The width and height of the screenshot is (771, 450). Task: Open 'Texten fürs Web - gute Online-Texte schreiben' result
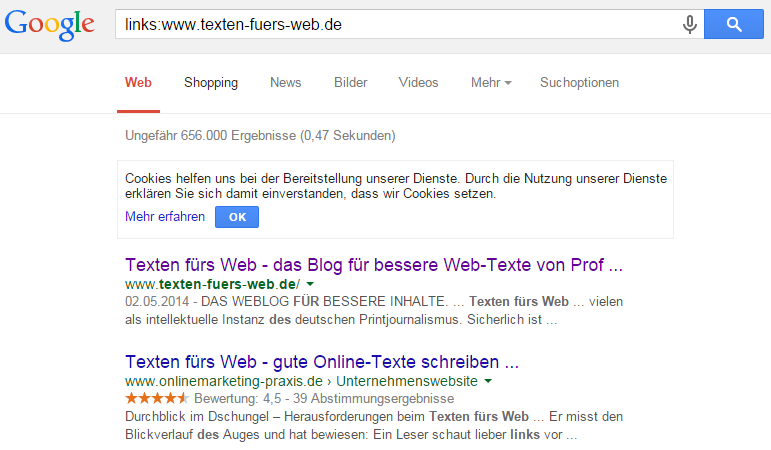point(322,362)
